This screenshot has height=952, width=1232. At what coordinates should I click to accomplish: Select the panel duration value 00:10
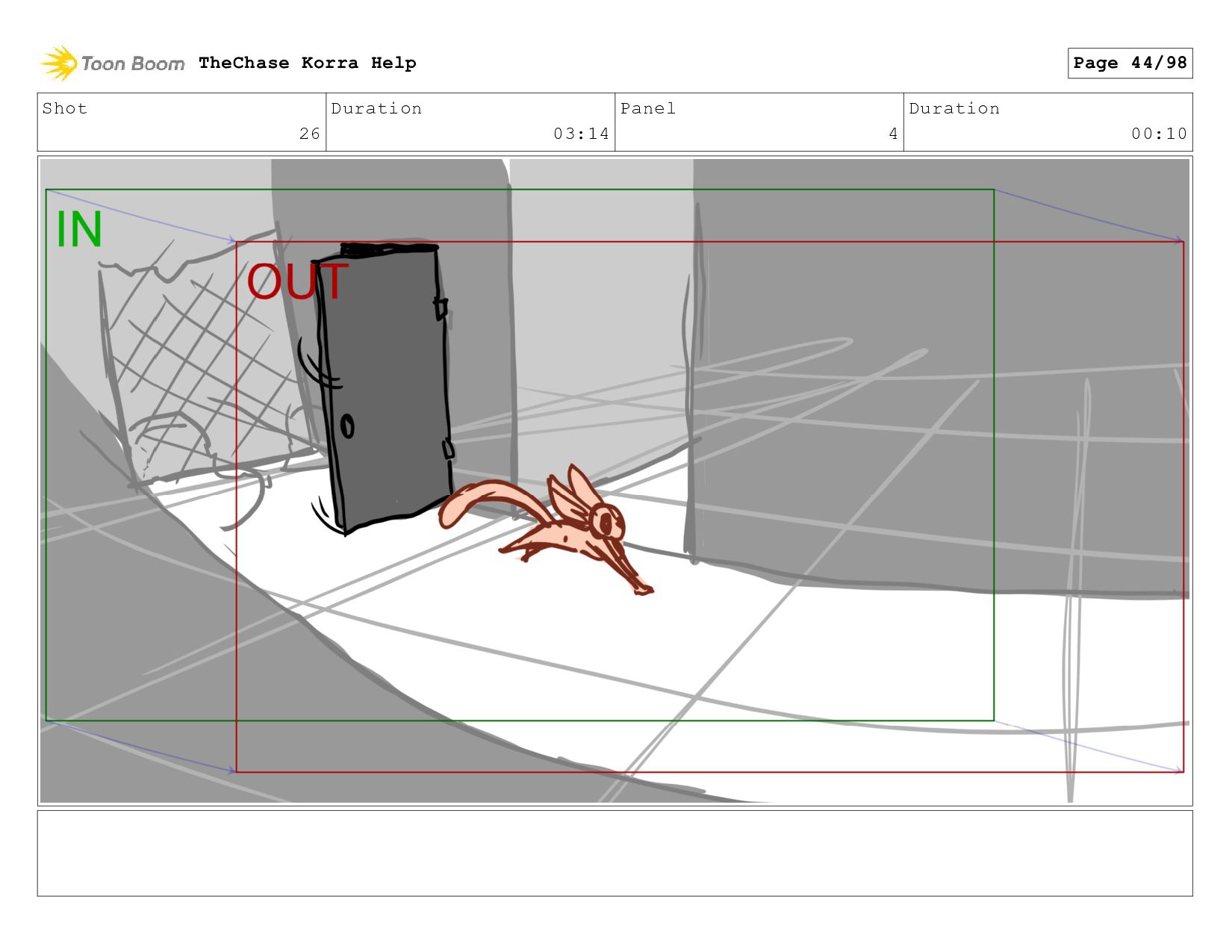pos(1159,134)
